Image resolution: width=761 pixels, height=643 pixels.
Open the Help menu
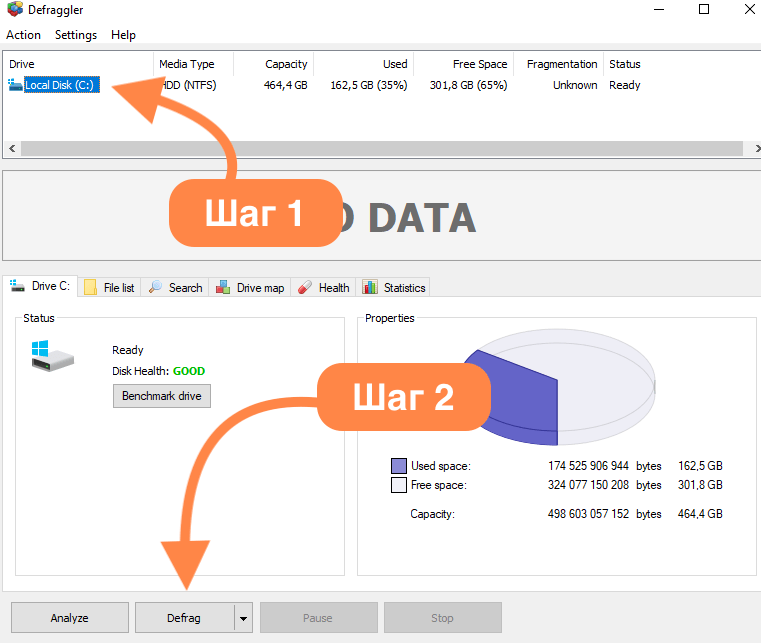coord(123,35)
